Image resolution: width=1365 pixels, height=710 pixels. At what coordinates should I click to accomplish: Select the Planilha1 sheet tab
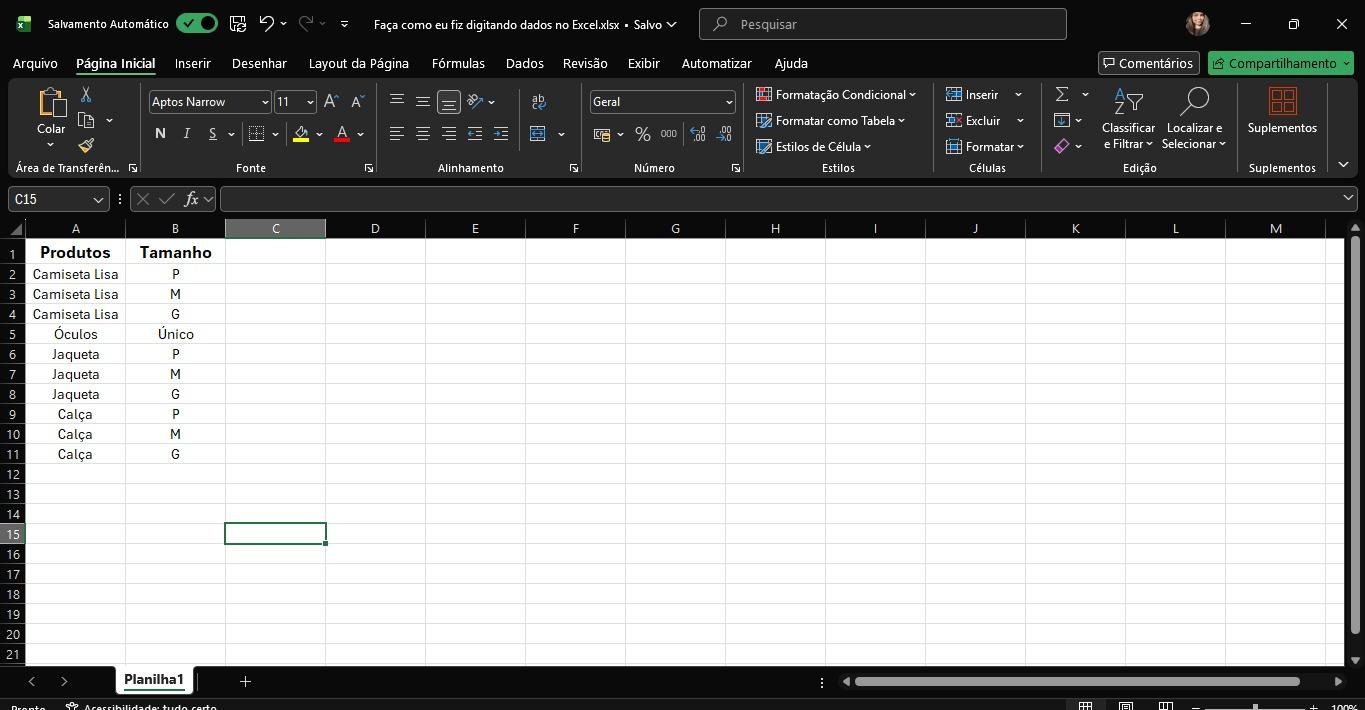154,680
